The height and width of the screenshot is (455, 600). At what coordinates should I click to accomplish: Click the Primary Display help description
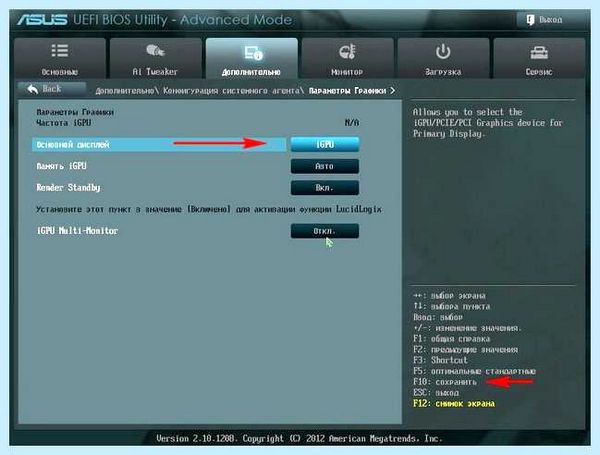488,123
